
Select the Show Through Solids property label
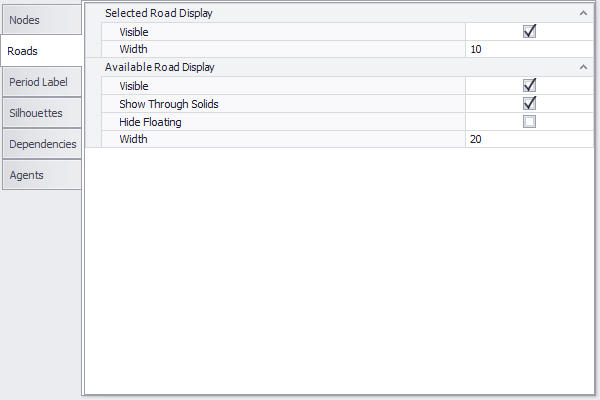click(168, 104)
